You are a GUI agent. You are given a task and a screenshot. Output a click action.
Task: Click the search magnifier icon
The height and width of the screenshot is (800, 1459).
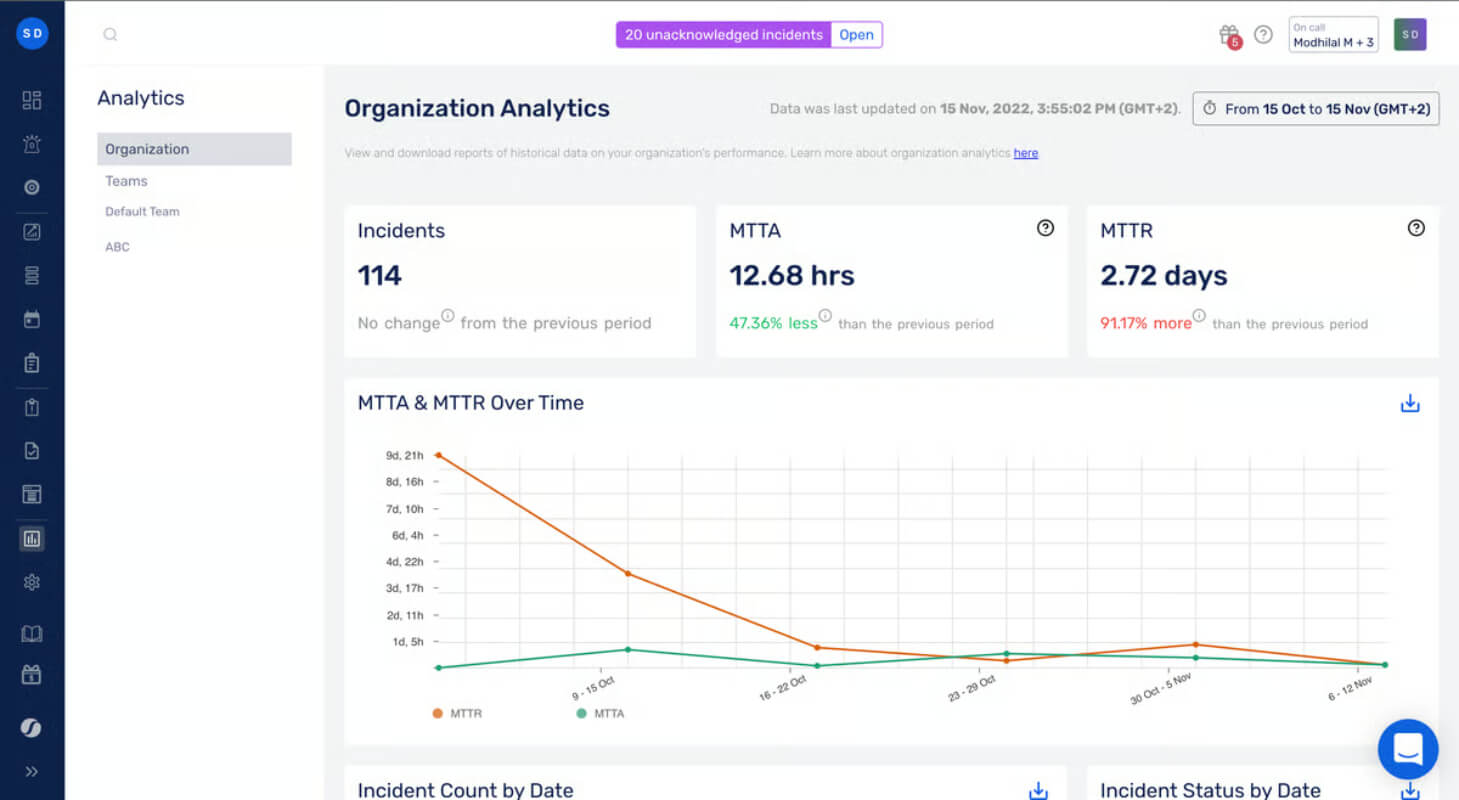pos(110,35)
